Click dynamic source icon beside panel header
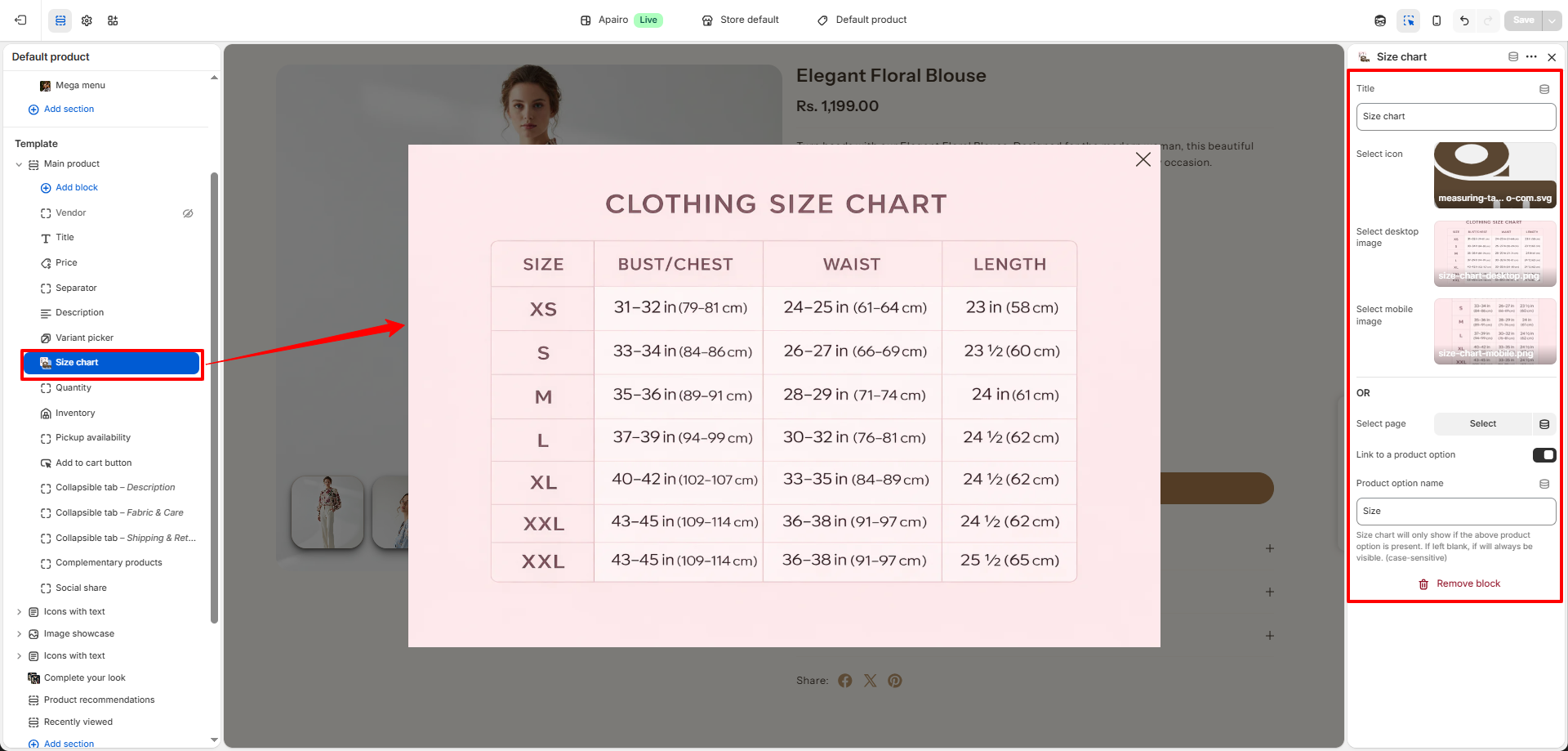Screen dimensions: 1568x751 (x=1513, y=57)
